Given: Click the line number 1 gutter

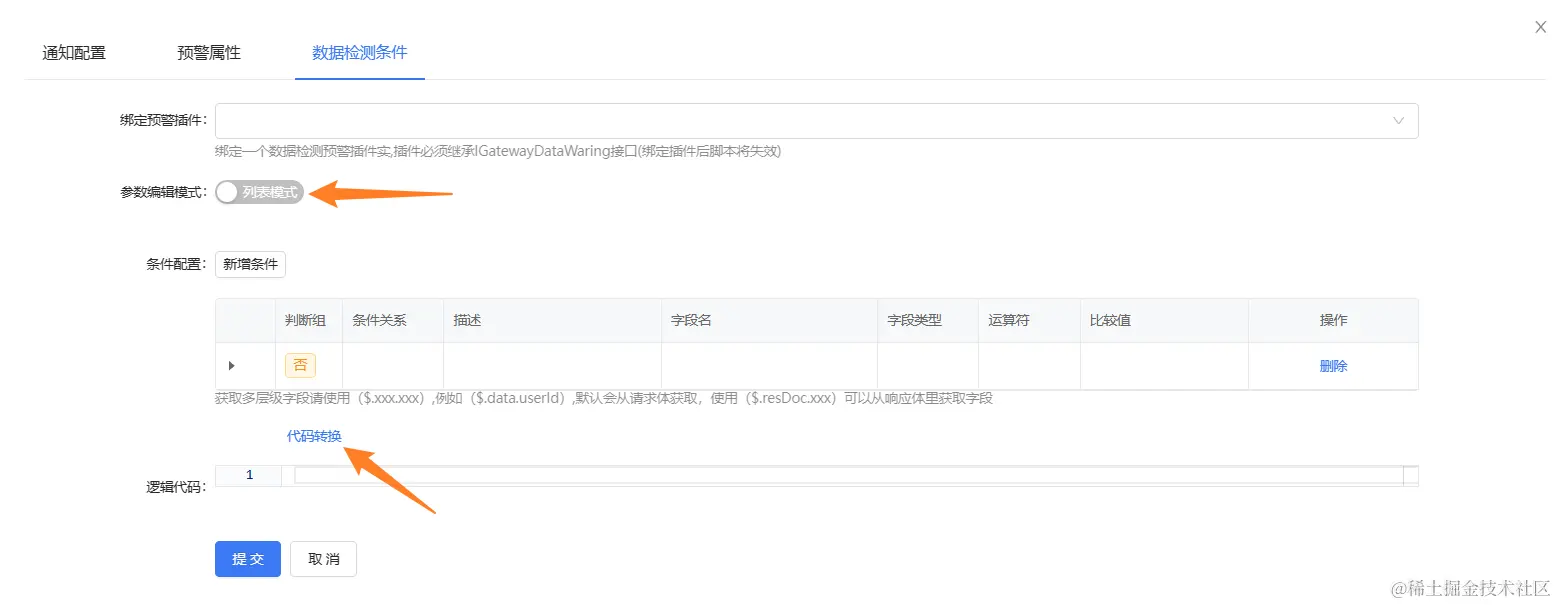Looking at the screenshot, I should tap(249, 475).
